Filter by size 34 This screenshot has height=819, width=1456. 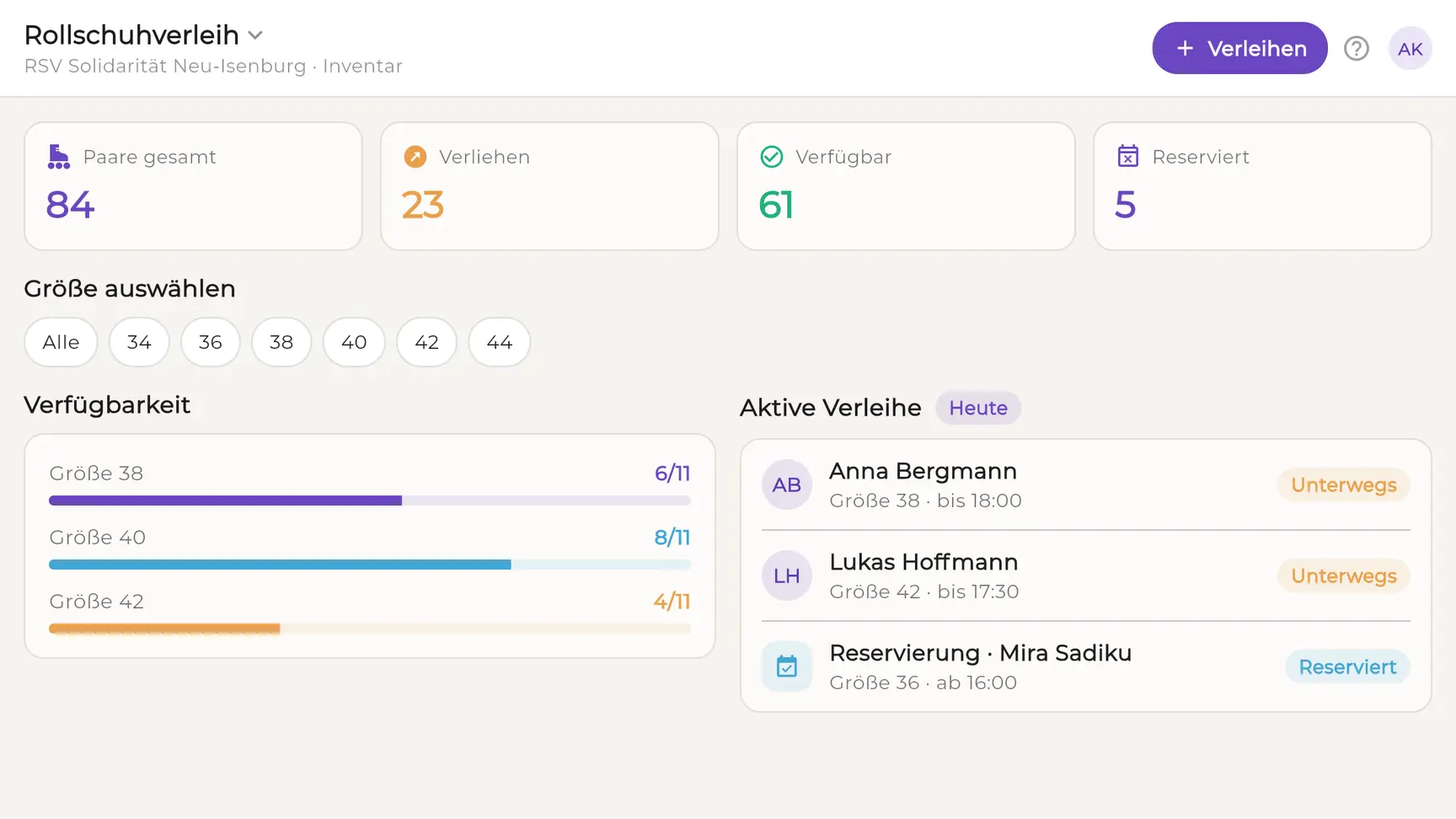pos(139,342)
